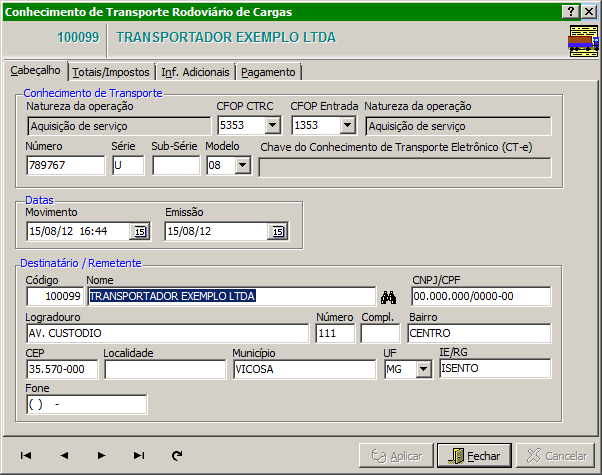Refresh the record with the reload arrow
The width and height of the screenshot is (602, 475).
(177, 455)
